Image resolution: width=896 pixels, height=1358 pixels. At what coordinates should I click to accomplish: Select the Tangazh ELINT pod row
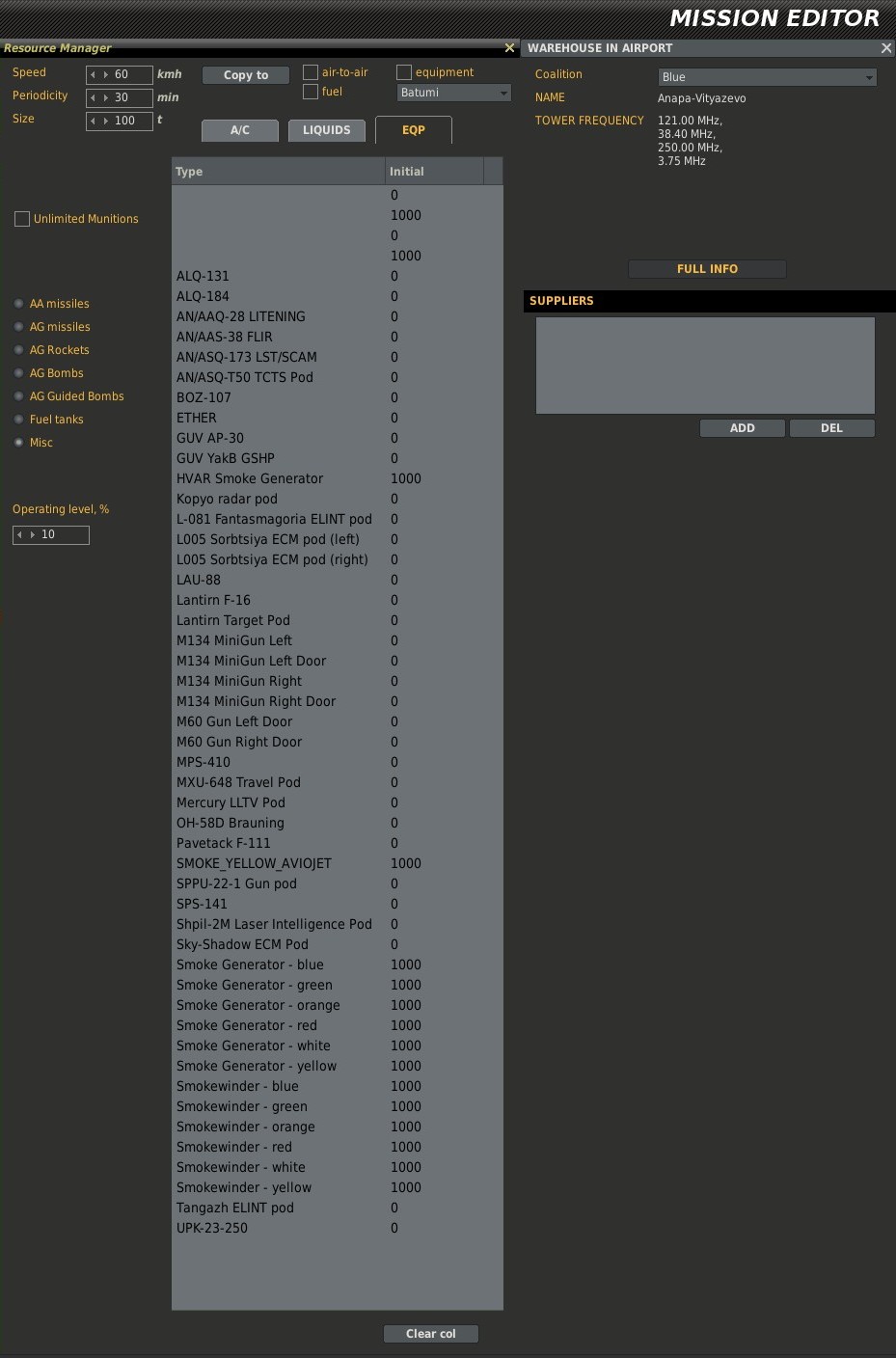pos(337,1208)
